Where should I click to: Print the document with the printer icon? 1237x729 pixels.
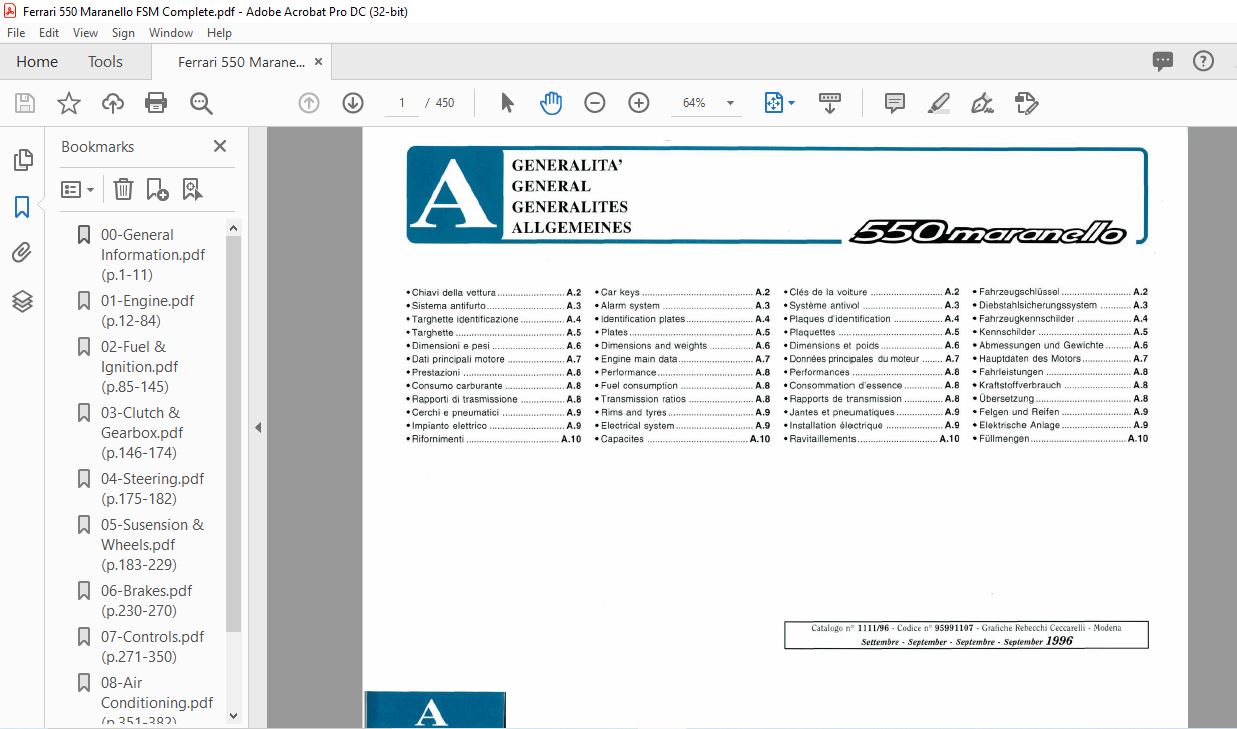[156, 103]
